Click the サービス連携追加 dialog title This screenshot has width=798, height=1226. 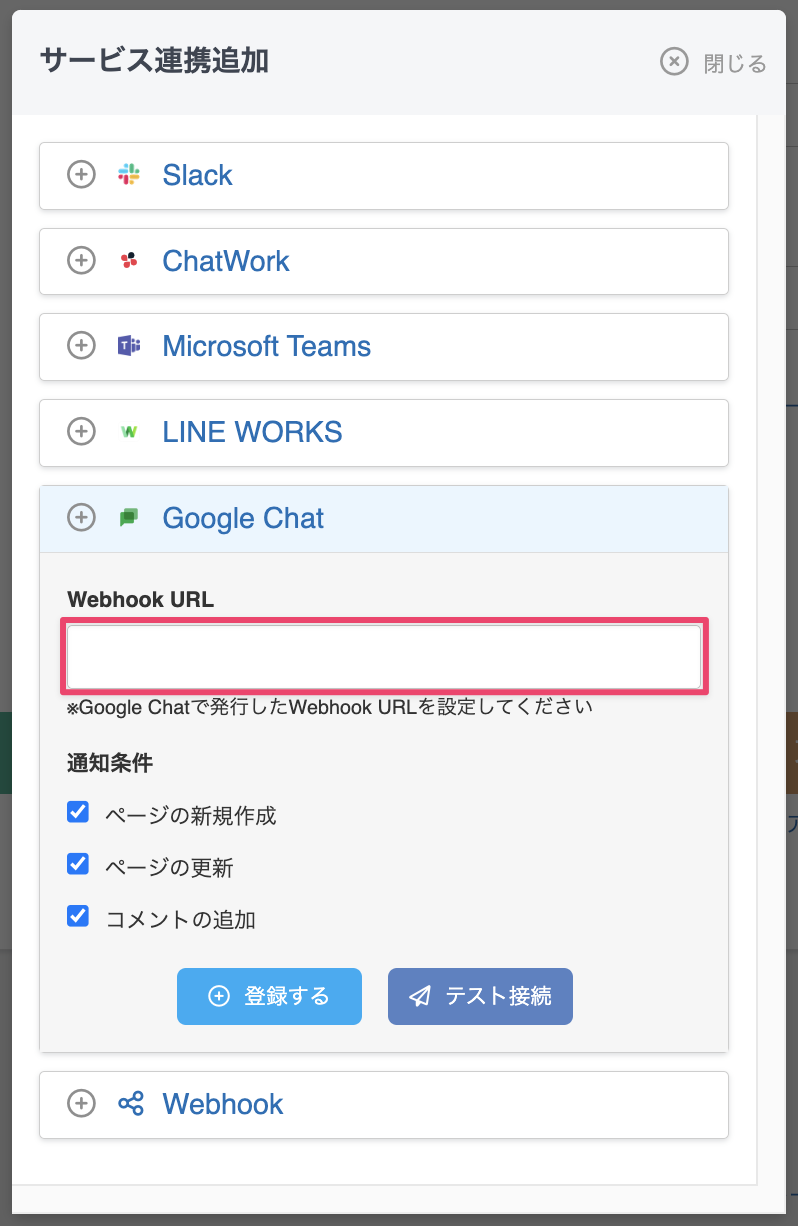tap(154, 61)
